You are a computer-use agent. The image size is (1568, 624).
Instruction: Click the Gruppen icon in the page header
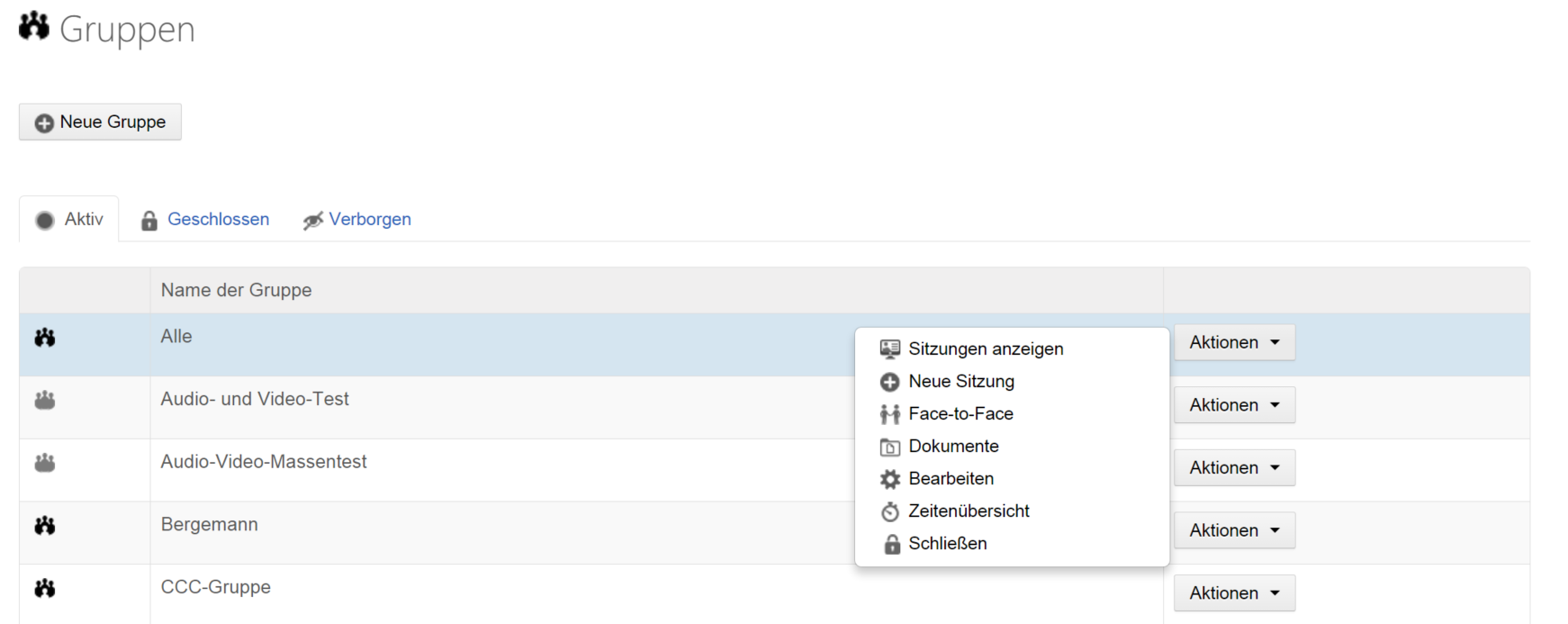(34, 26)
